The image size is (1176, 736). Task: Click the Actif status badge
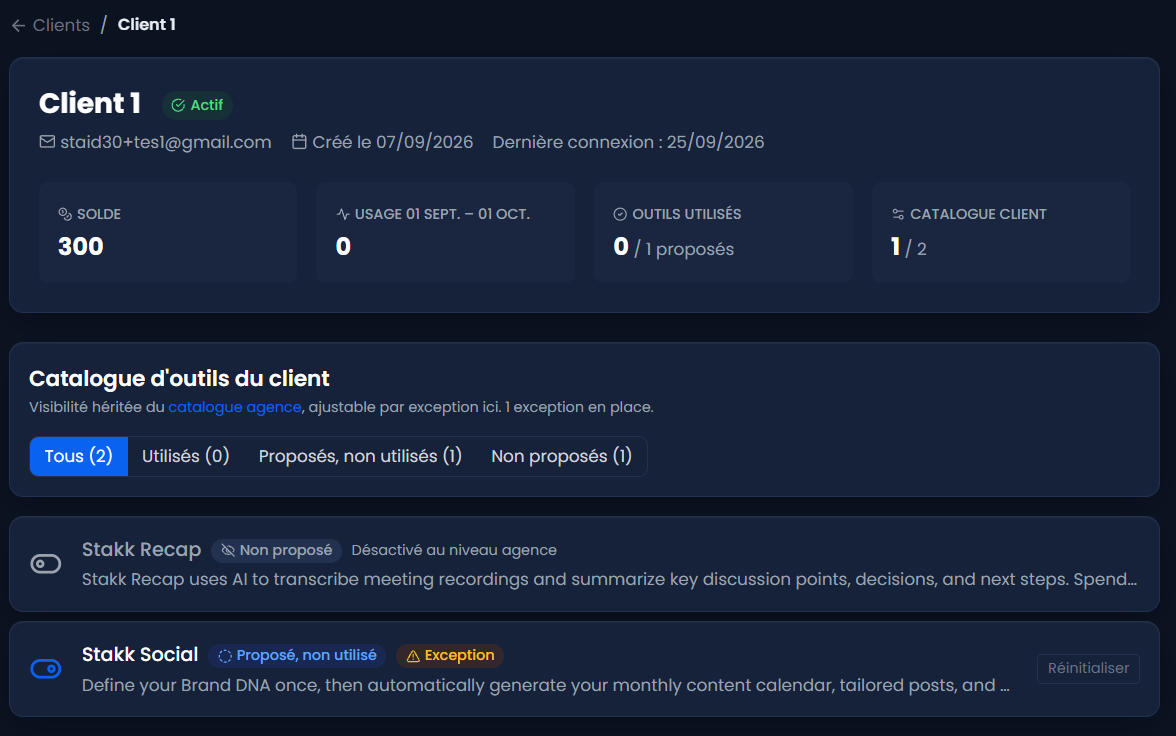coord(198,105)
